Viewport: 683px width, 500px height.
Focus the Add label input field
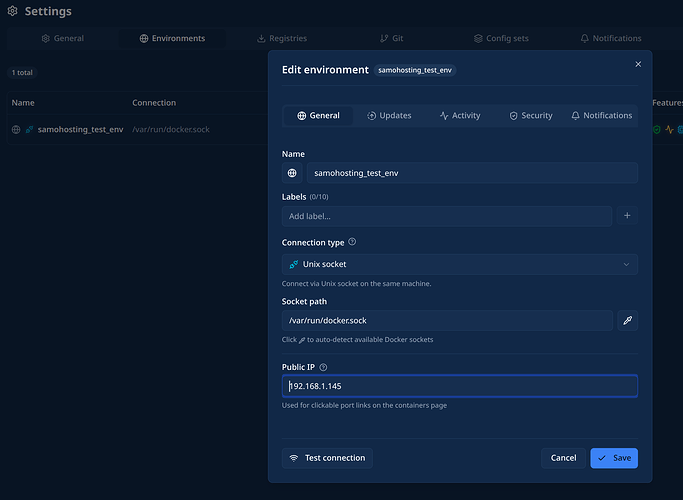pyautogui.click(x=447, y=216)
